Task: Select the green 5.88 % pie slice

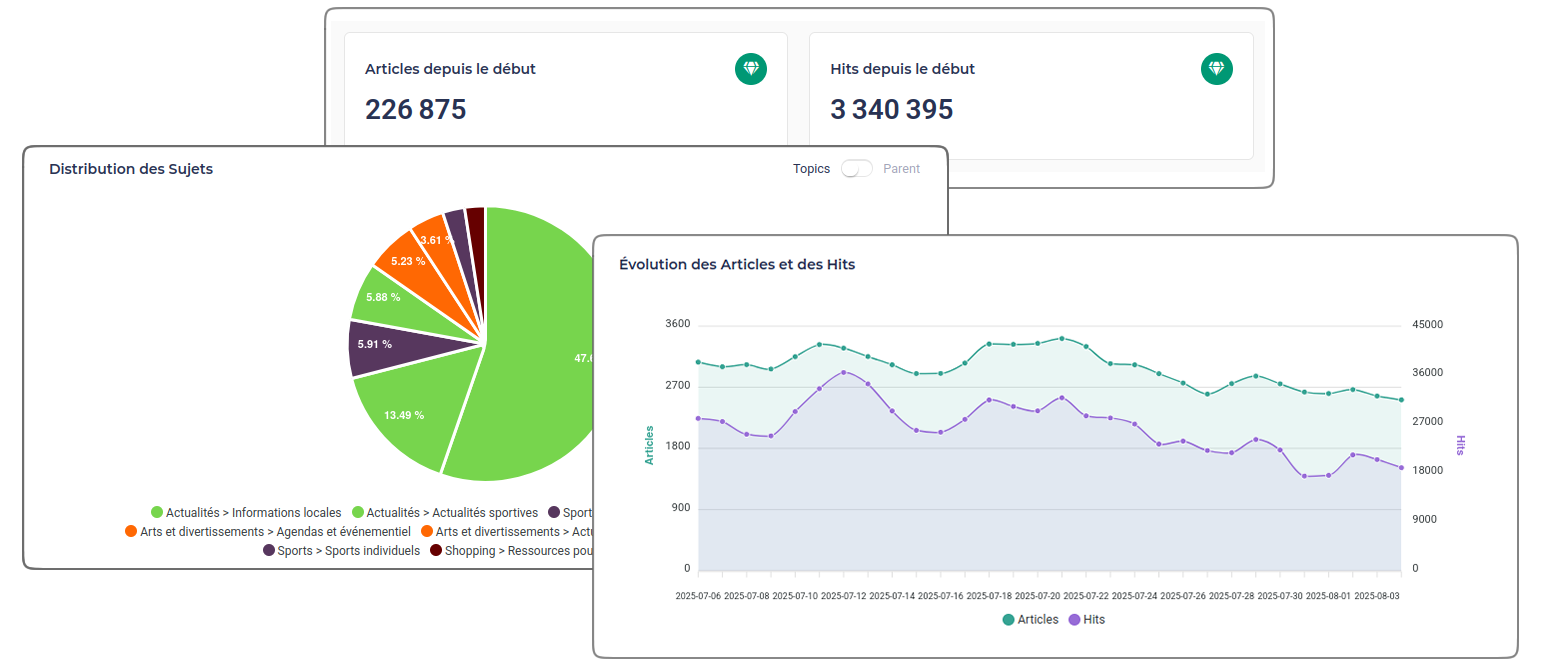Action: pyautogui.click(x=390, y=298)
